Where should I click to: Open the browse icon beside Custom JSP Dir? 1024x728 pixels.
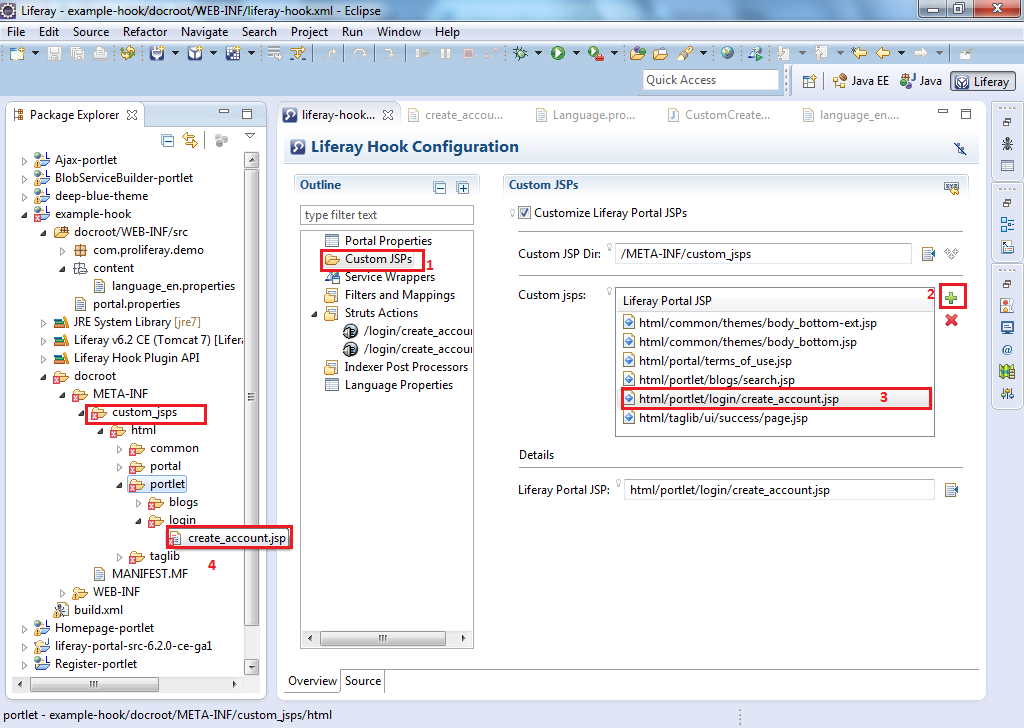[927, 254]
